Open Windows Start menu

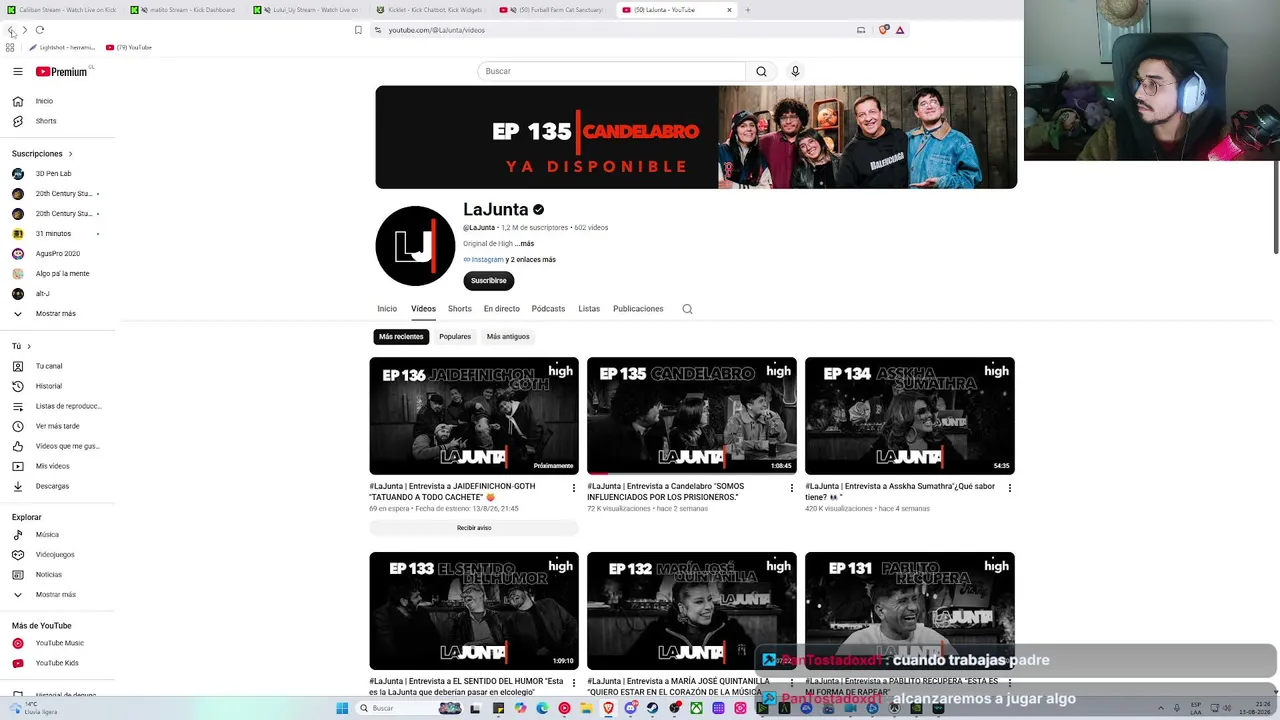click(x=342, y=708)
